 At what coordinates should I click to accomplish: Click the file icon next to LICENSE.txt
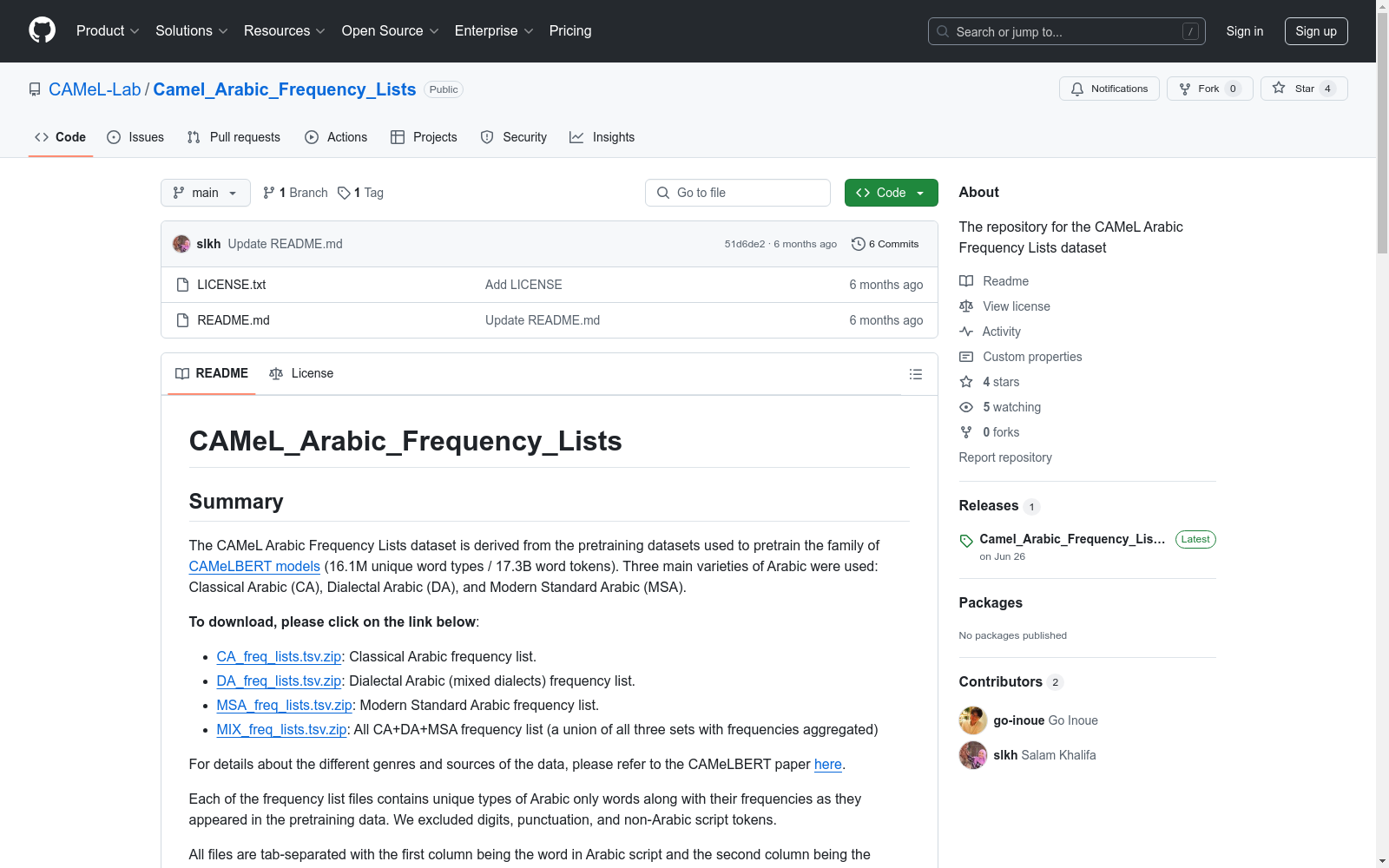coord(182,285)
